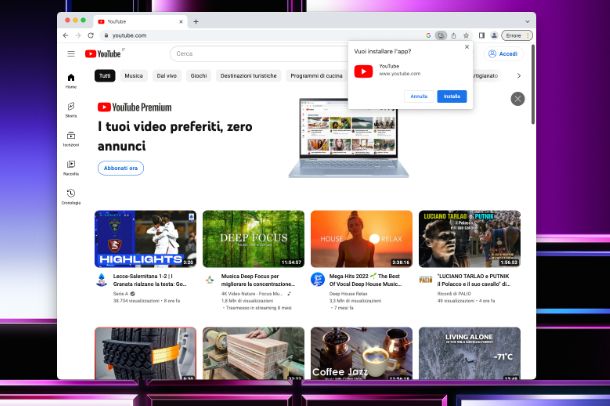
Task: Select the Tutti category chip
Action: coord(105,76)
